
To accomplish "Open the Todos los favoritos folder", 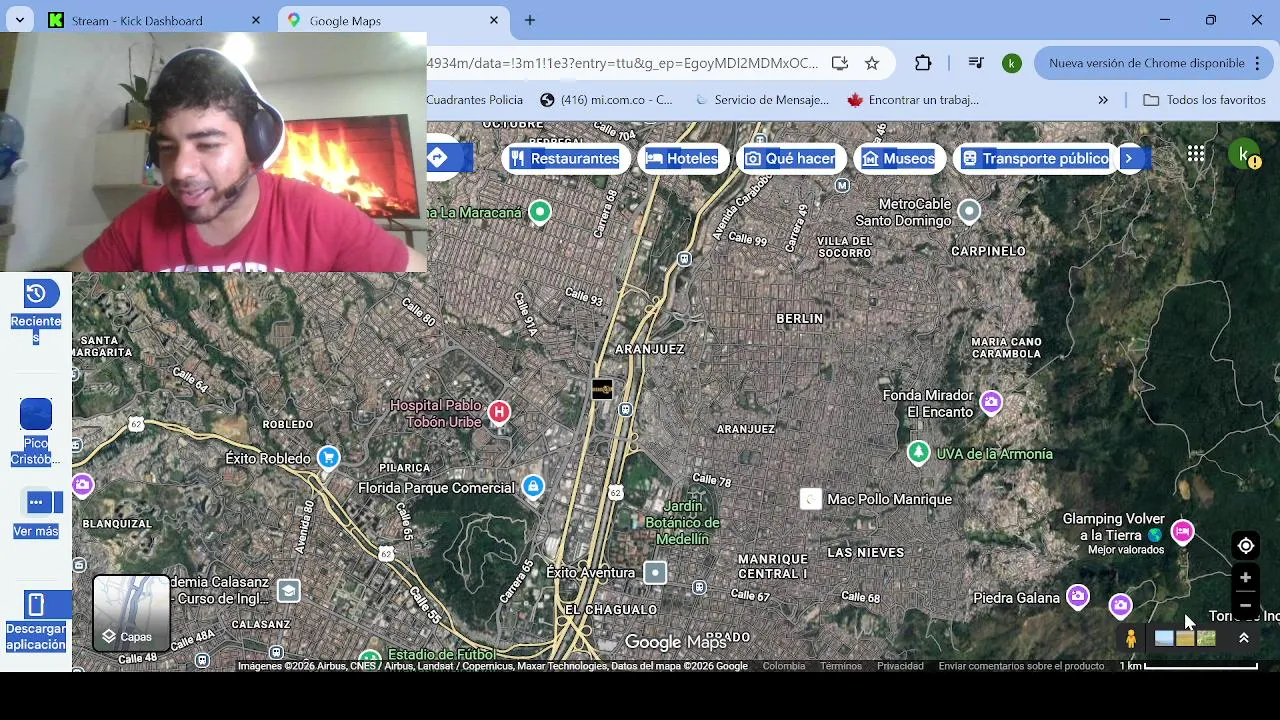I will pos(1204,100).
